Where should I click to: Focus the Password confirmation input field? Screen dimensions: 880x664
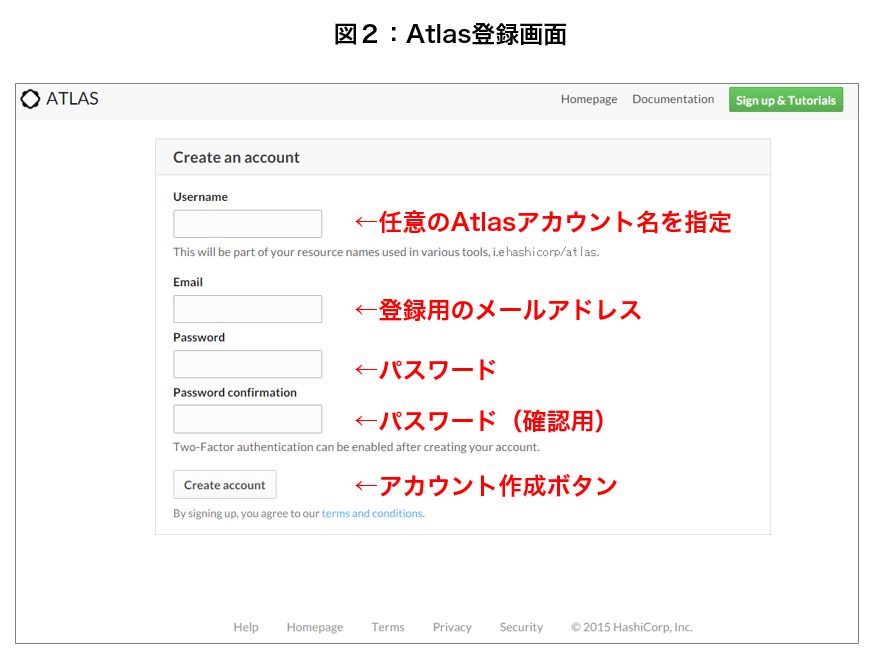[x=248, y=419]
